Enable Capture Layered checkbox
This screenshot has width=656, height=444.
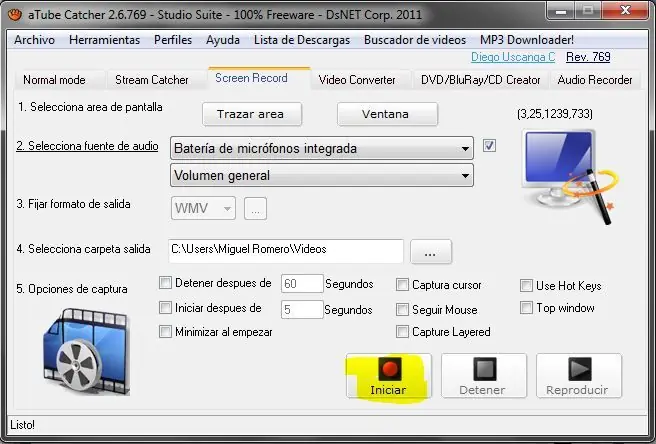(x=402, y=332)
